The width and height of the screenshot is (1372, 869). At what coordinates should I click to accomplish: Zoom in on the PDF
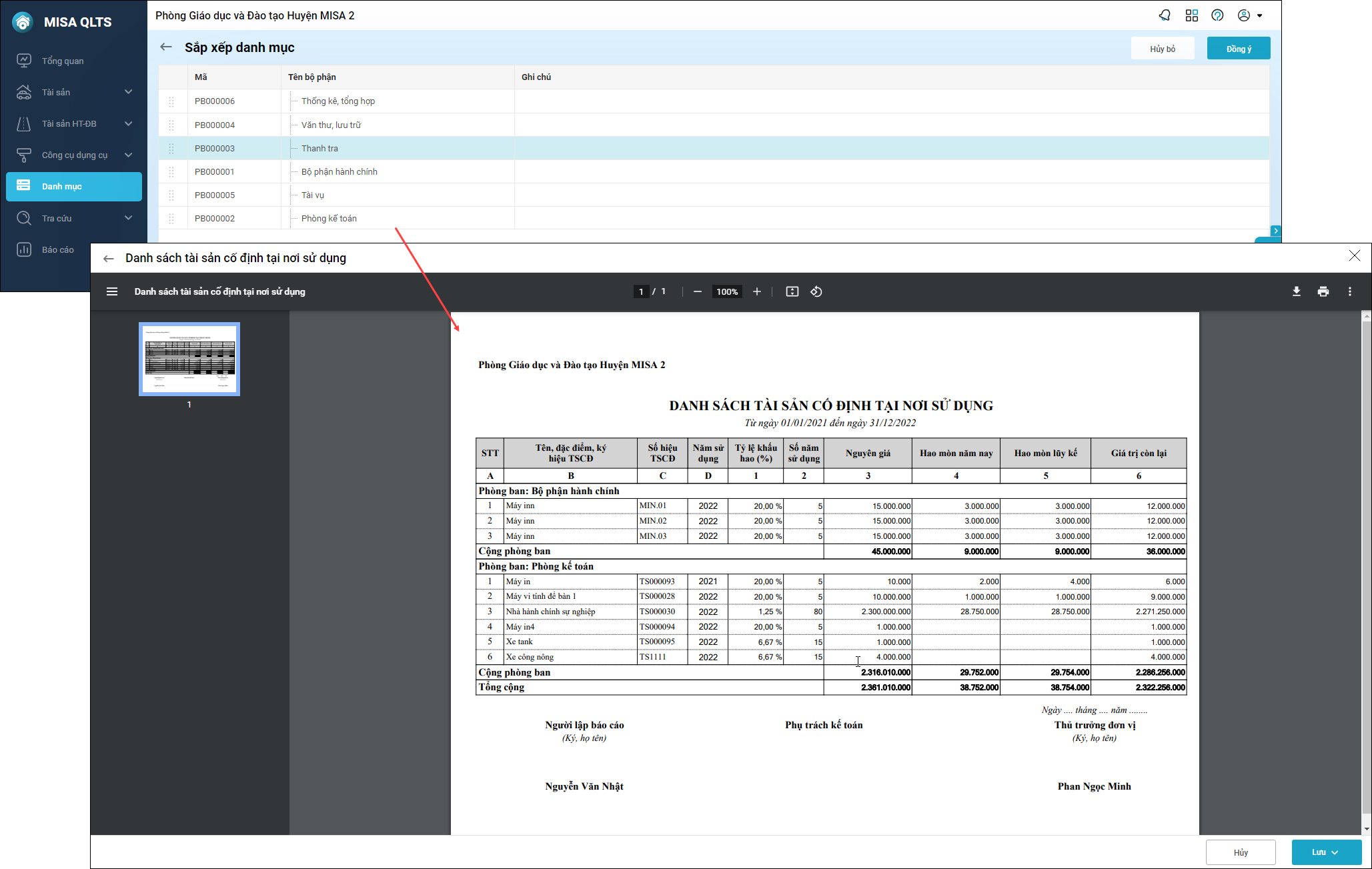(x=756, y=291)
